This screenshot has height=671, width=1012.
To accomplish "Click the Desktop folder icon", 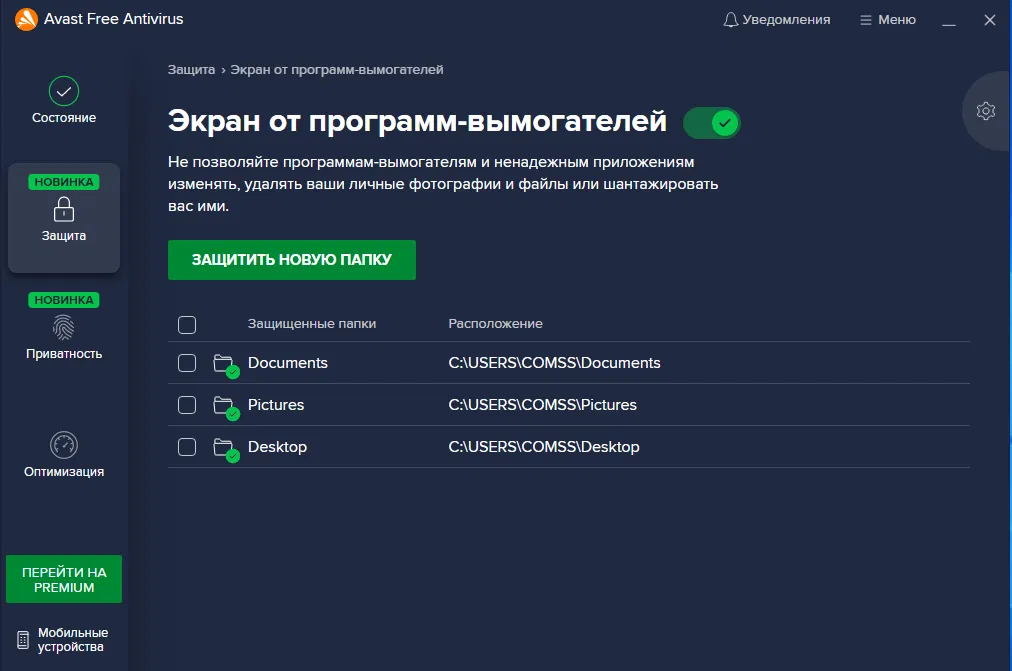I will 226,449.
